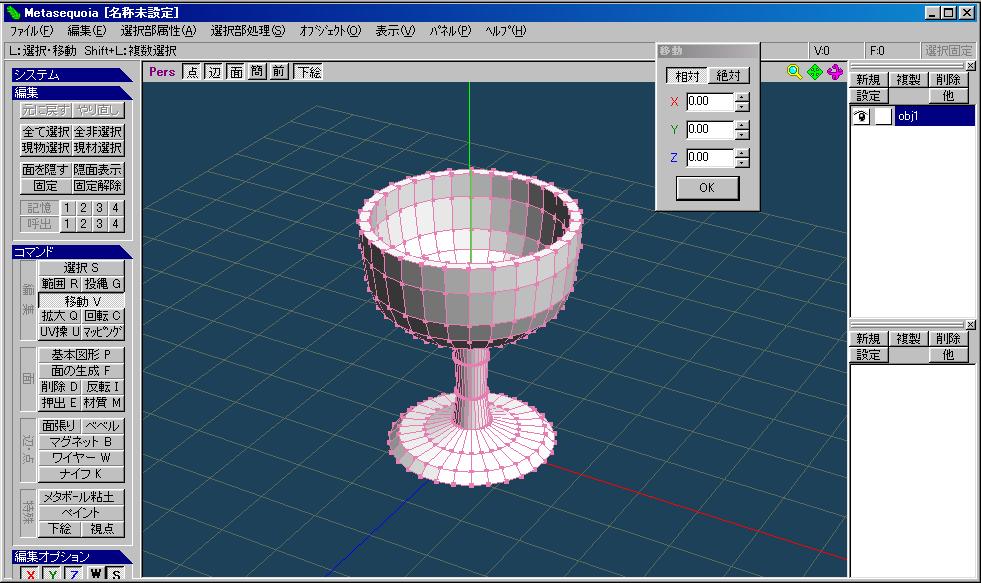Viewport: 981px width, 583px height.
Task: Close the material panel with X
Action: (970, 325)
